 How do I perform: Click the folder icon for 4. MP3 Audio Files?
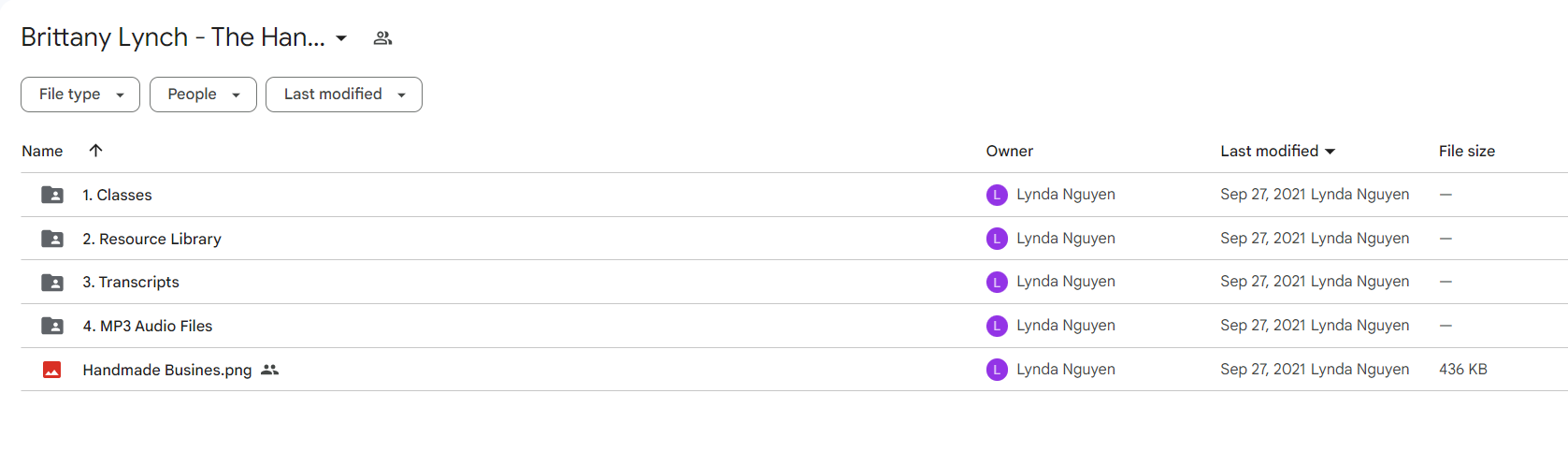coord(52,326)
